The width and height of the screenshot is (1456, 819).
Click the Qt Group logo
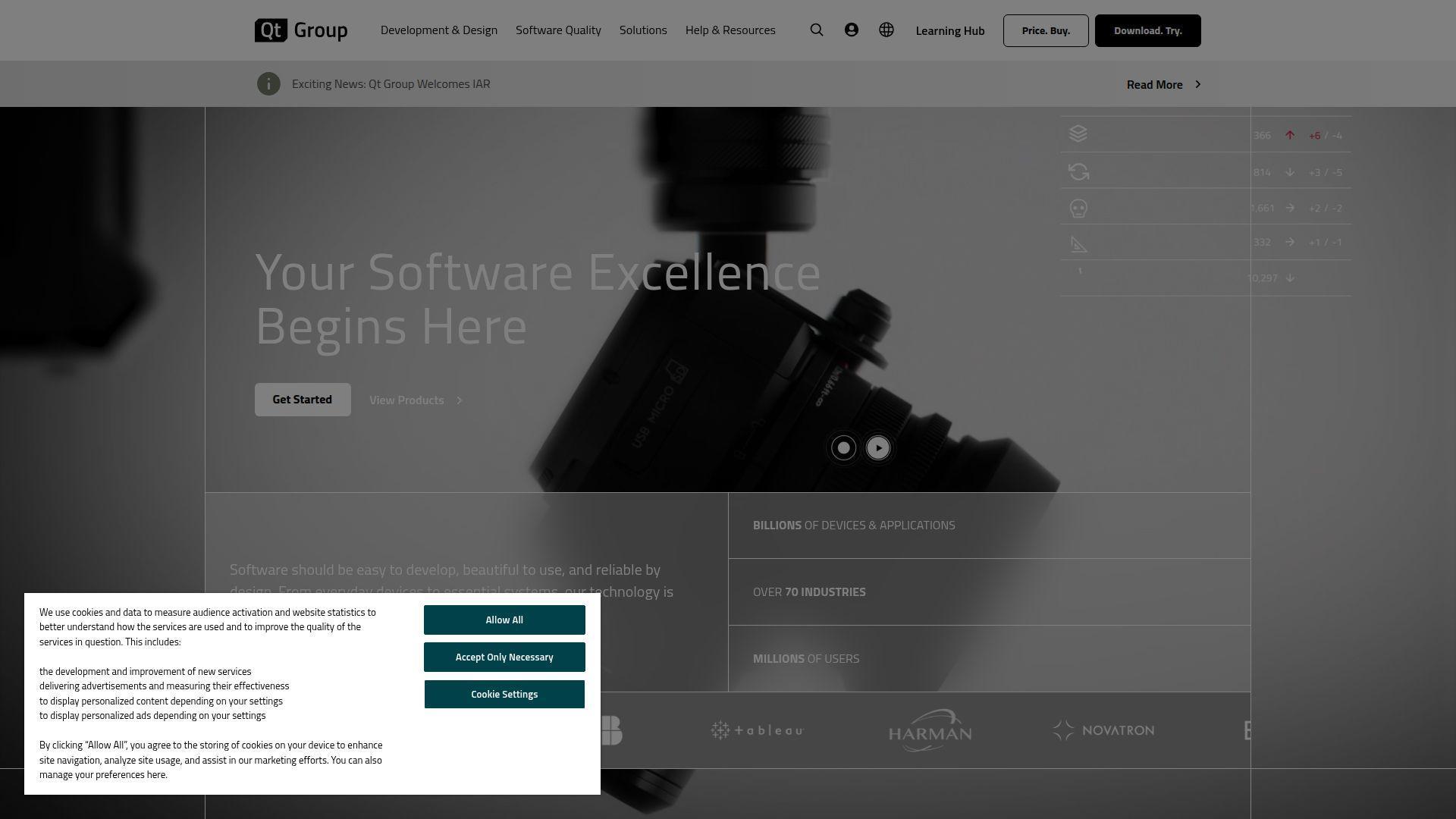301,30
